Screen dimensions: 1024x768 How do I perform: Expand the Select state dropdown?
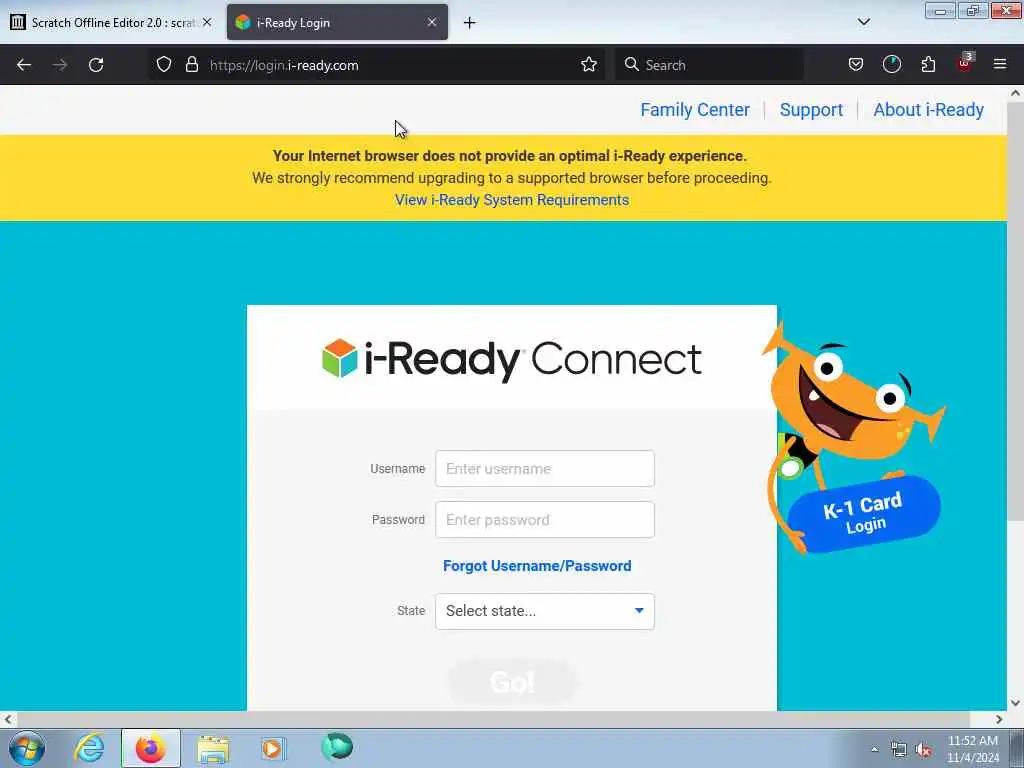pos(545,611)
